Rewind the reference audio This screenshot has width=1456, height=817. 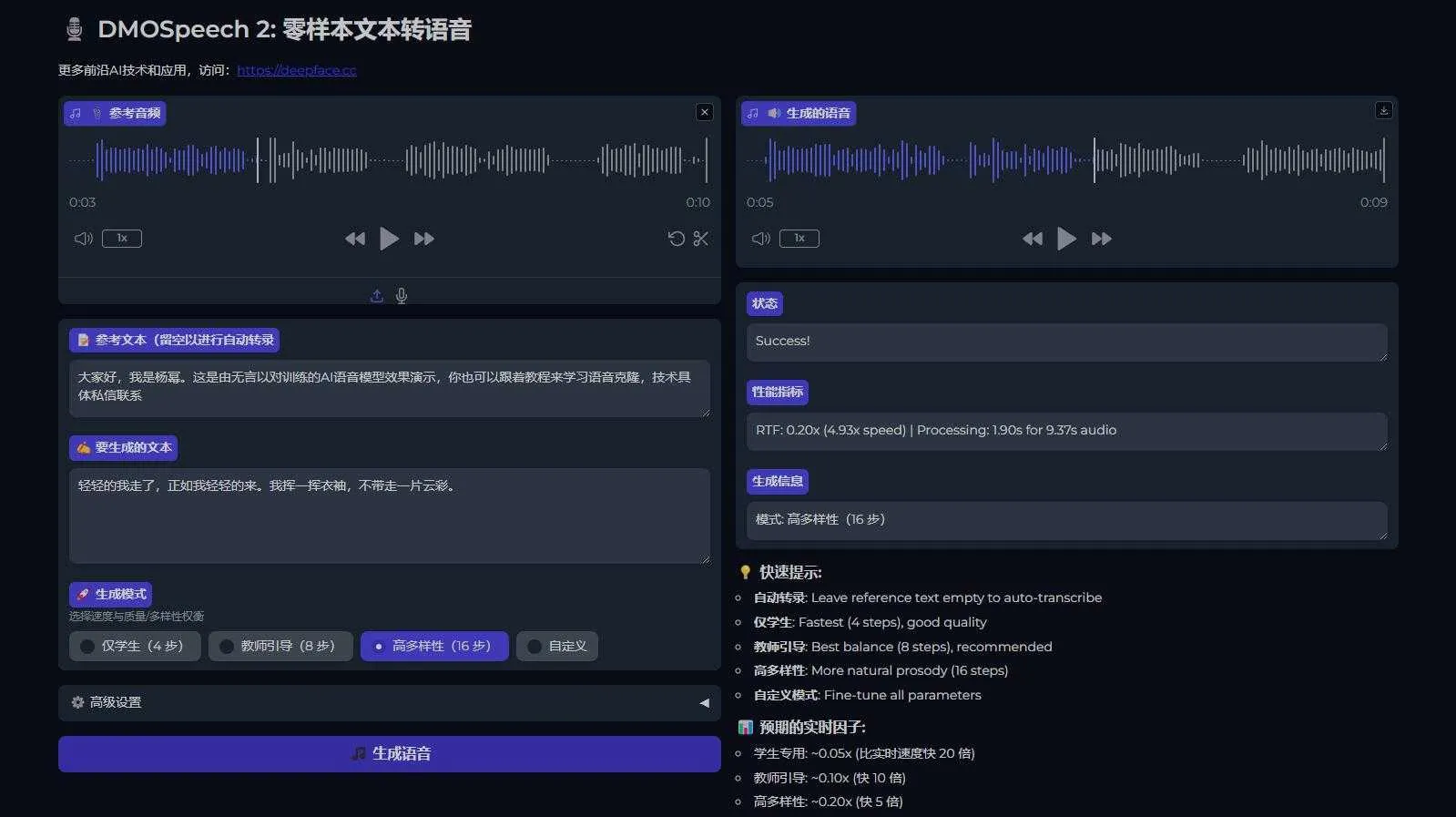pos(355,239)
